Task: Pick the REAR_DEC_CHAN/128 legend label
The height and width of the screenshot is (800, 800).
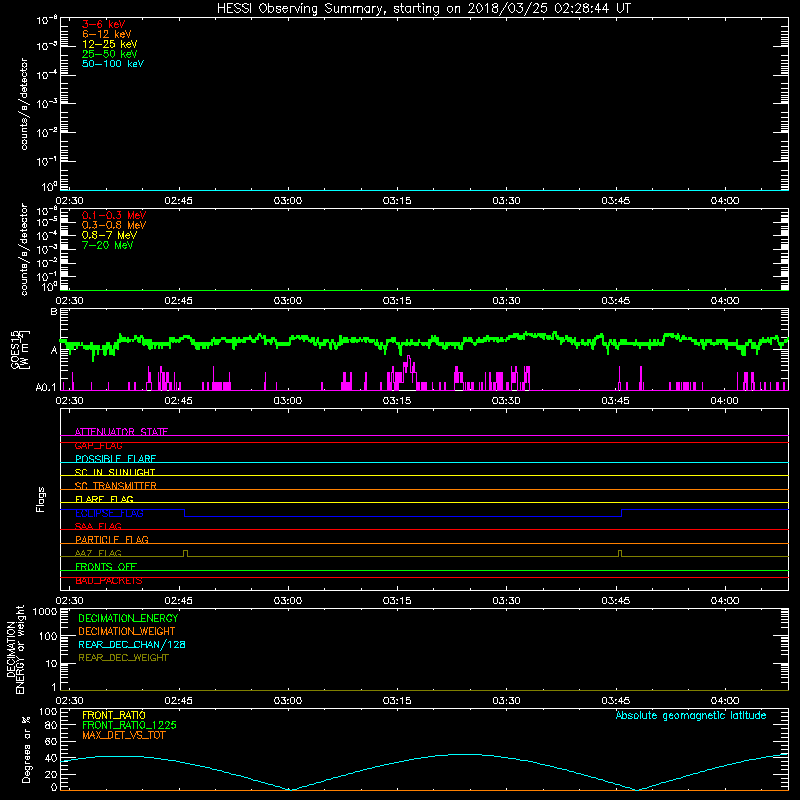Action: click(132, 644)
